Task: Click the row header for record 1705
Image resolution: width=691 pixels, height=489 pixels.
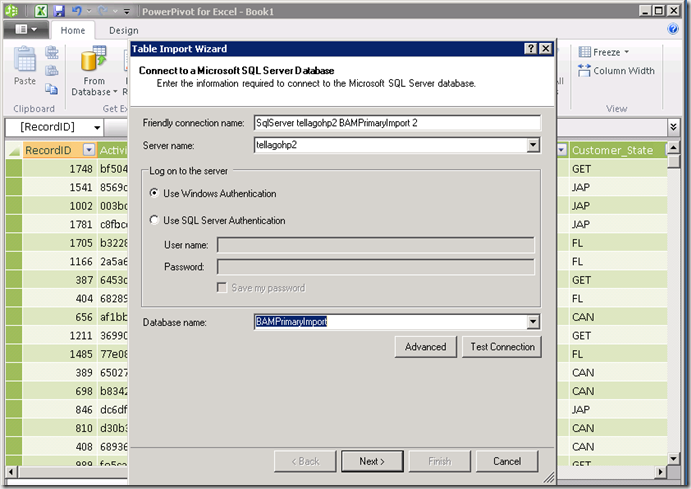Action: [x=14, y=243]
